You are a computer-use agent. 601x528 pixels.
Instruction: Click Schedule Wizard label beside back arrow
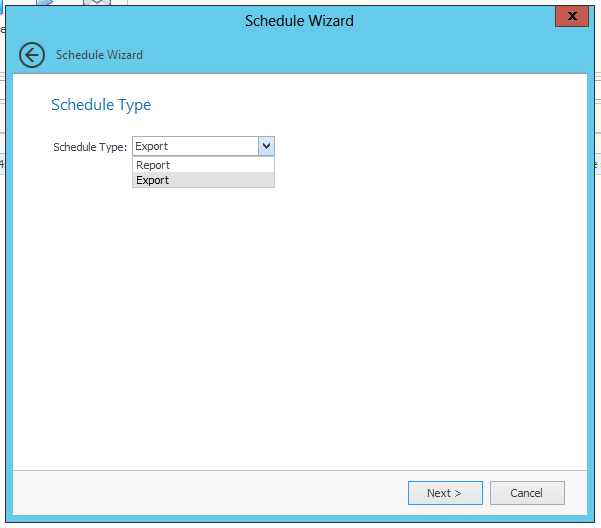(x=99, y=55)
